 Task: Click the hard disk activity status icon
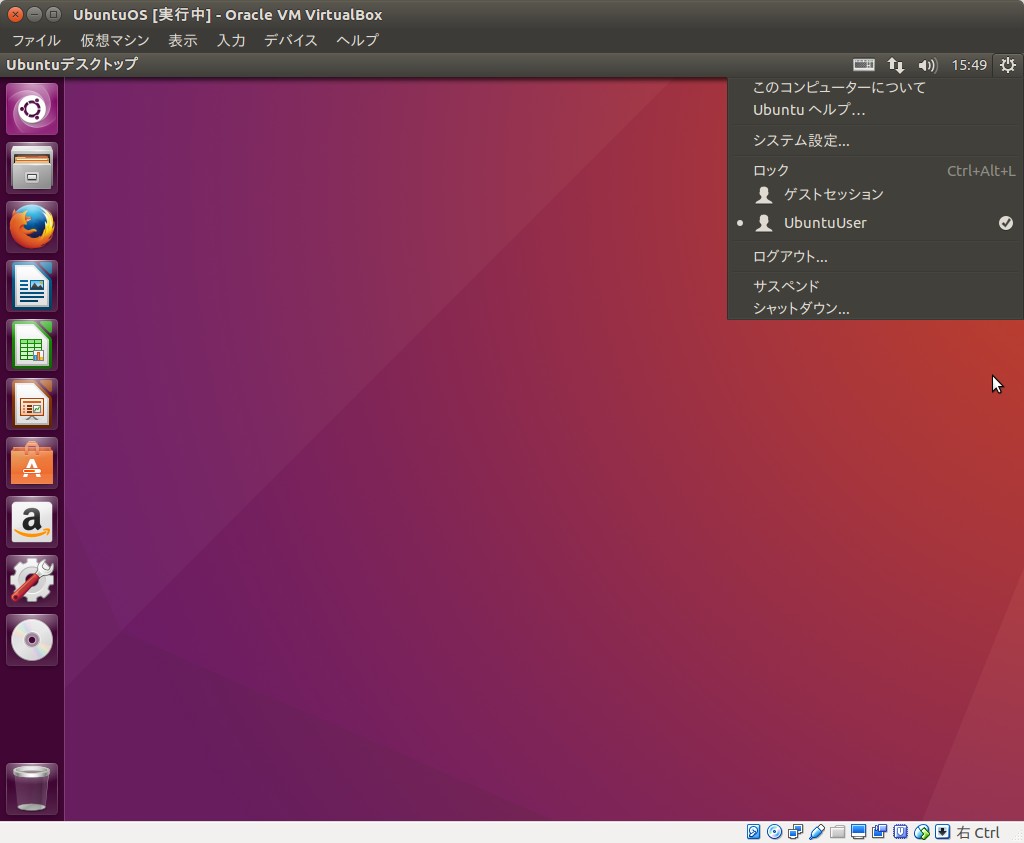coord(753,832)
